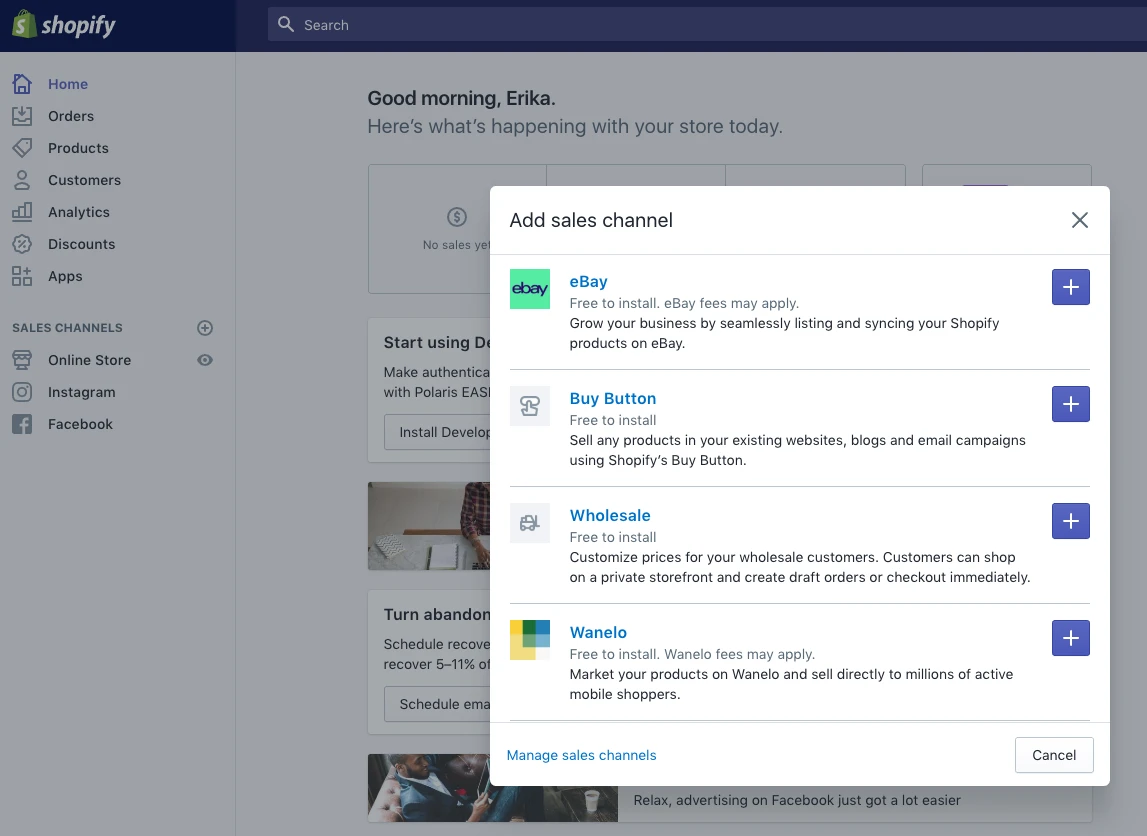Click the 'No sales yet' text
The width and height of the screenshot is (1147, 836).
pos(456,245)
